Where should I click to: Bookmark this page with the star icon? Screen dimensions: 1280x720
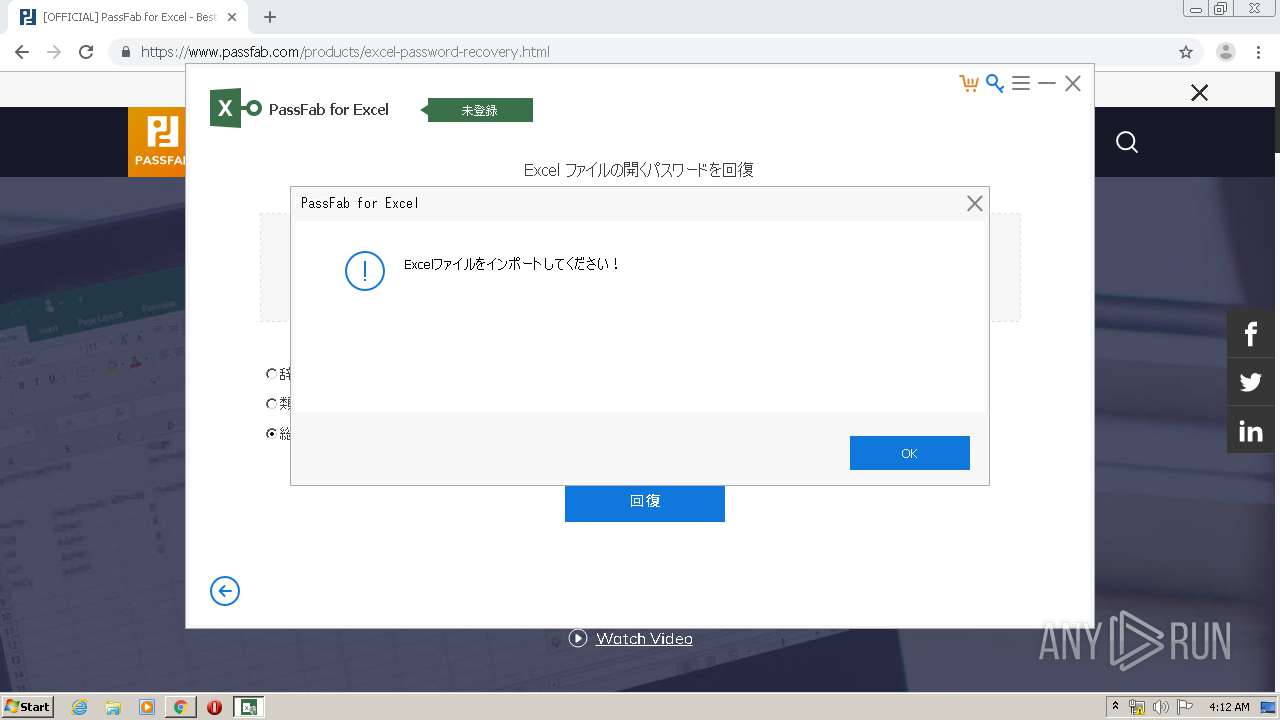pos(1186,52)
